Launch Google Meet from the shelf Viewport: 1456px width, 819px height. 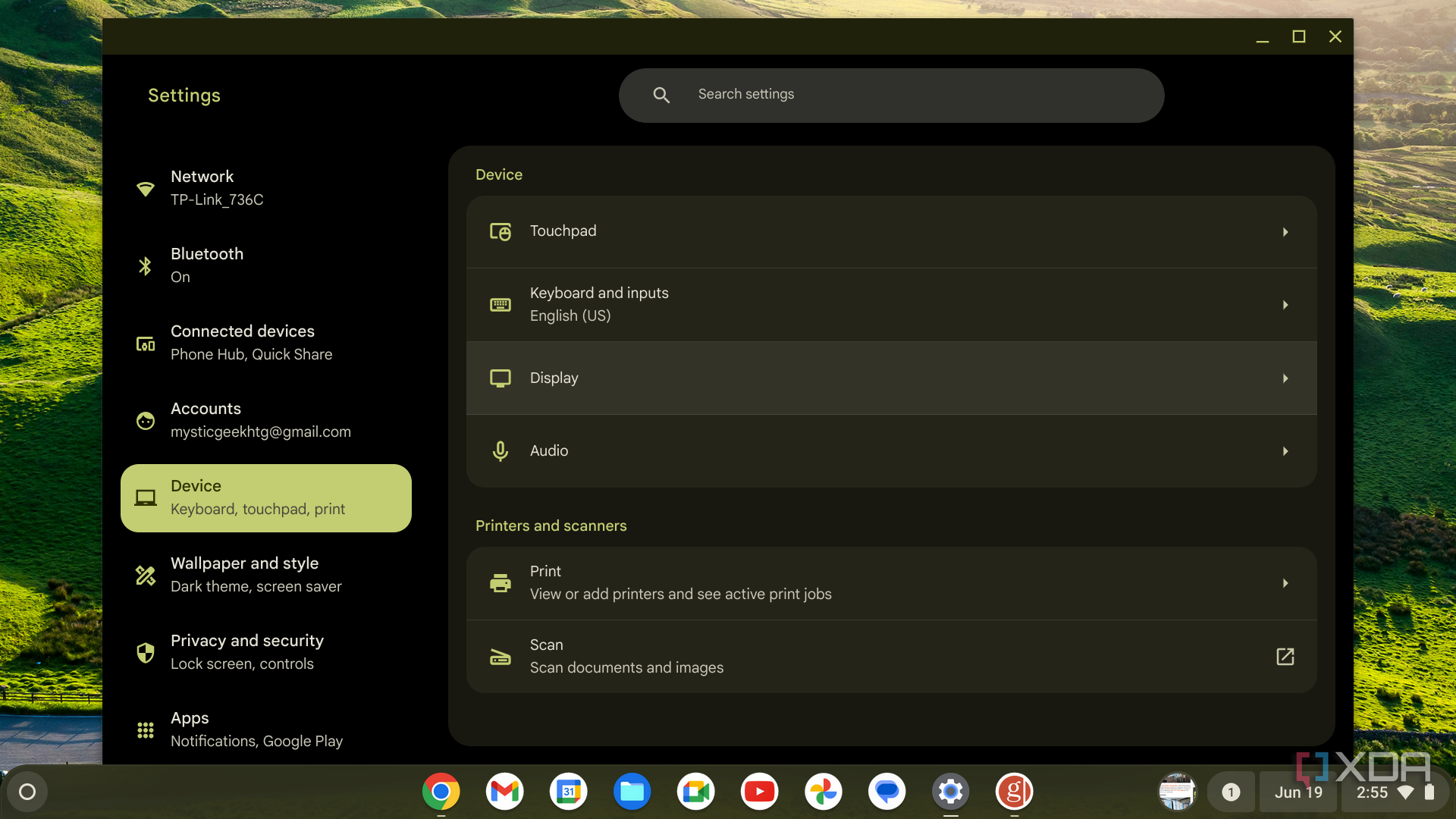(x=695, y=792)
